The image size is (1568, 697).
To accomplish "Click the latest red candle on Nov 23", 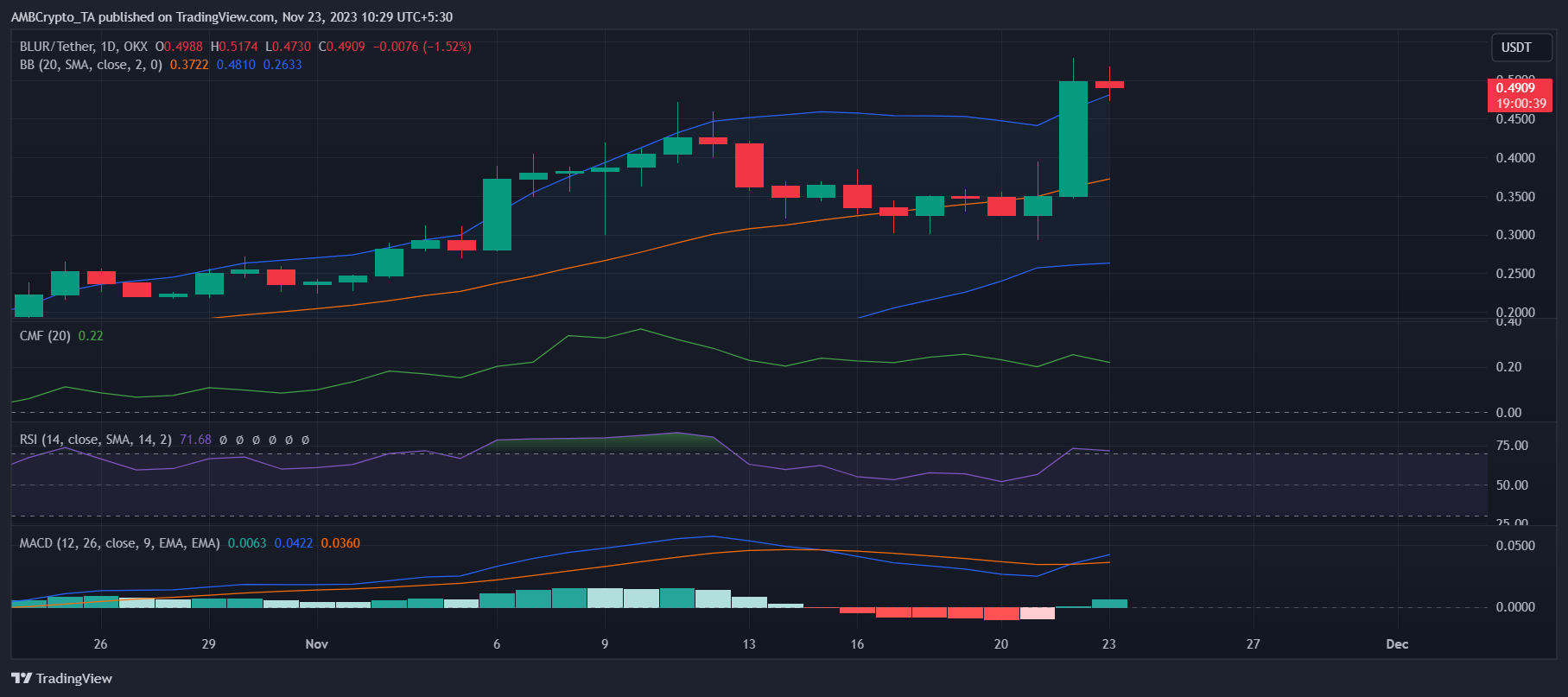I will [1109, 85].
